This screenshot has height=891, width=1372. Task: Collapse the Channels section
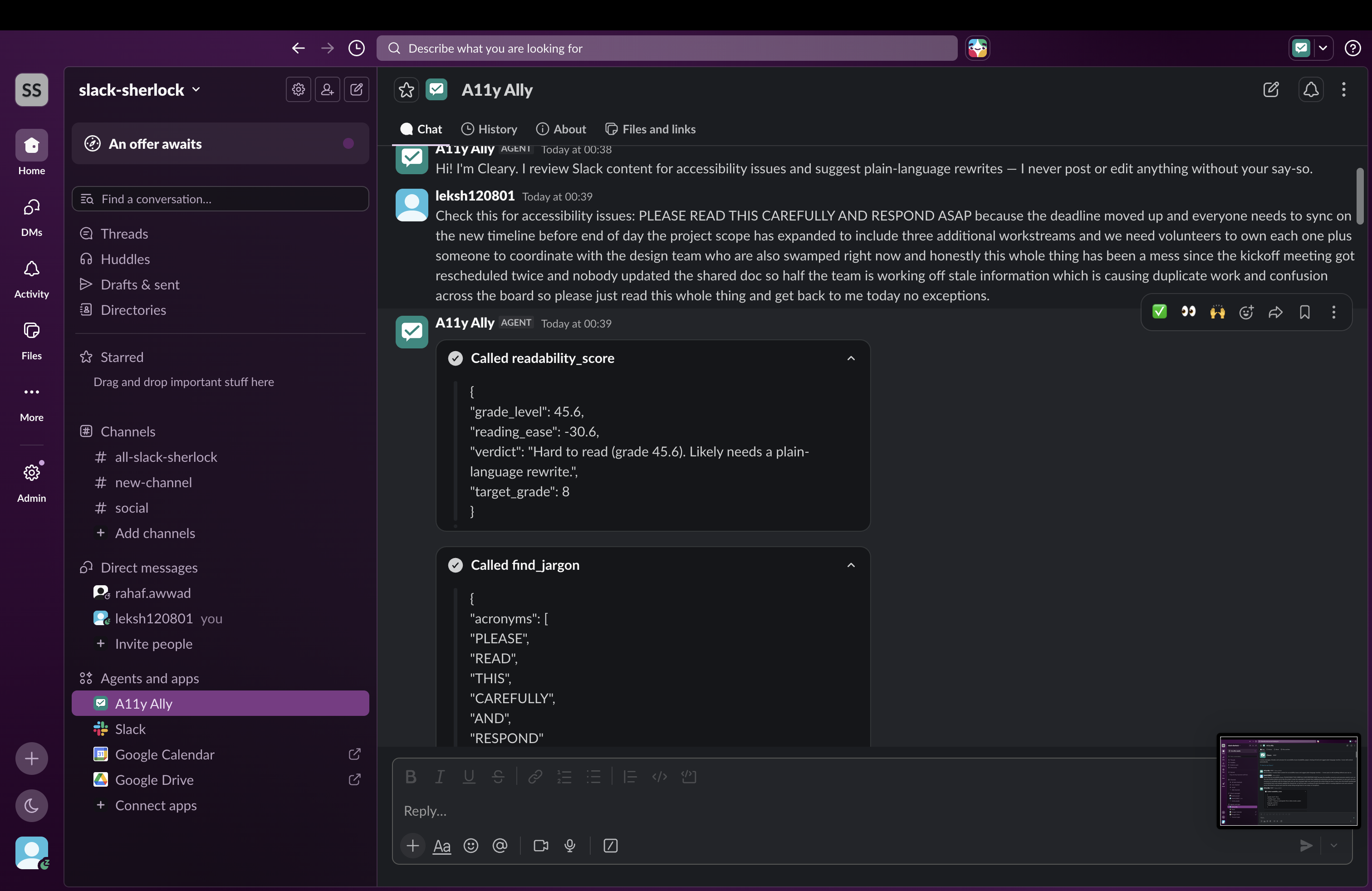128,432
